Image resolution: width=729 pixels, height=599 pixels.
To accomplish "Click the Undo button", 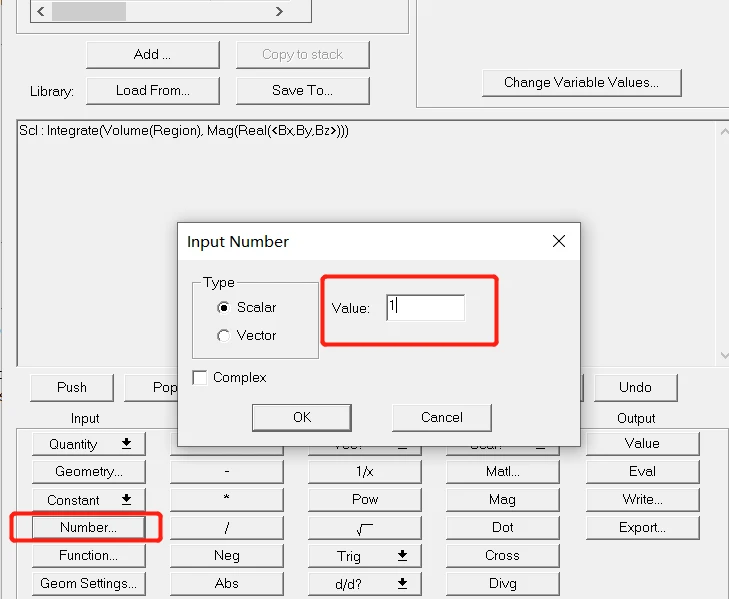I will click(636, 387).
